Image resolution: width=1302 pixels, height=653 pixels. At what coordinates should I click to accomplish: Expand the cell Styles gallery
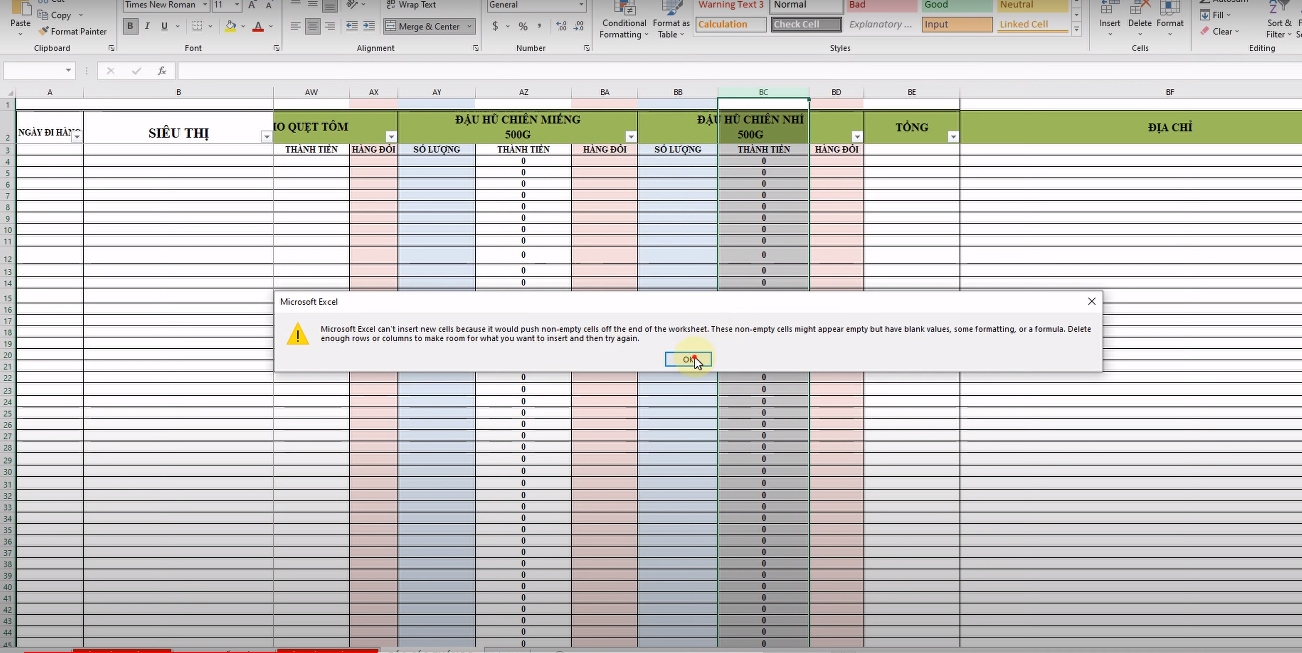click(1076, 29)
